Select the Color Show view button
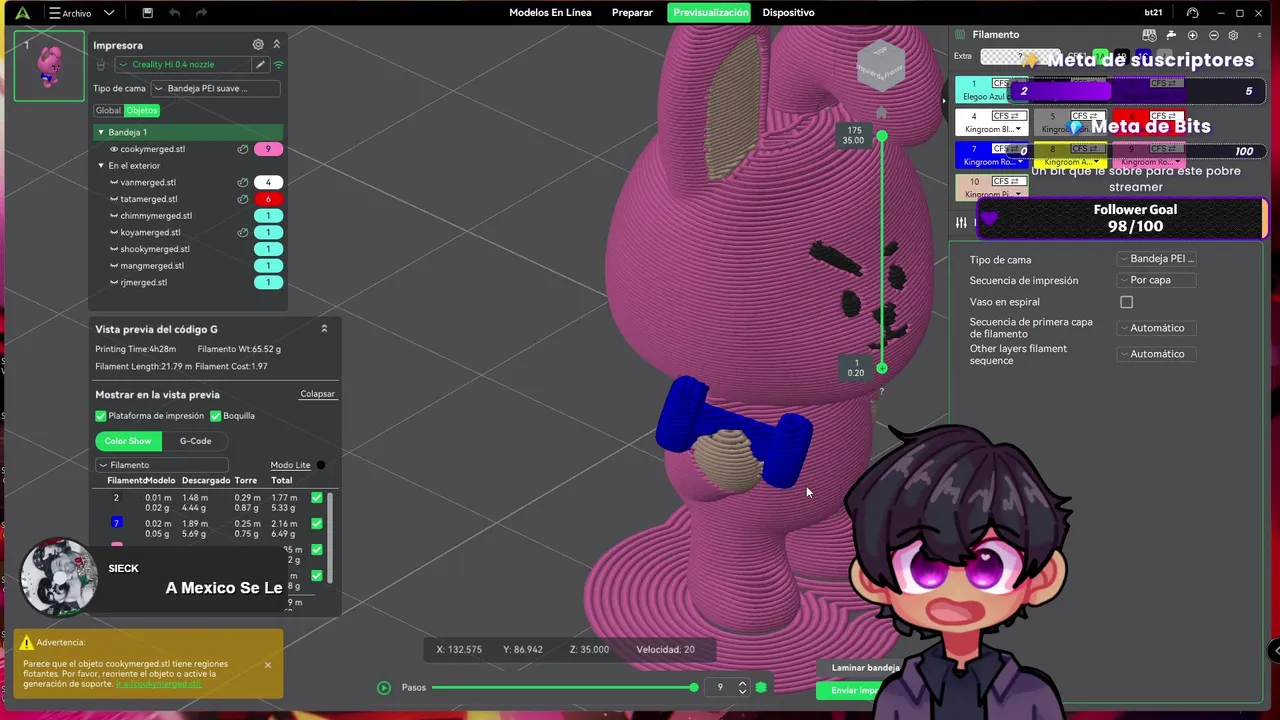Image resolution: width=1280 pixels, height=720 pixels. point(128,441)
